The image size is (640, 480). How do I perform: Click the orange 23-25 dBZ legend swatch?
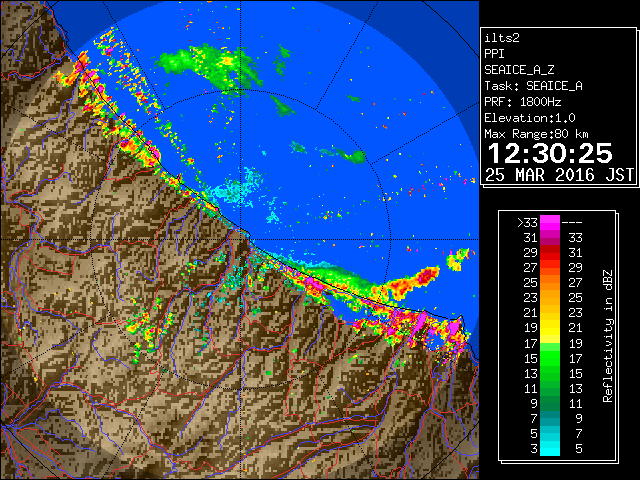(550, 297)
